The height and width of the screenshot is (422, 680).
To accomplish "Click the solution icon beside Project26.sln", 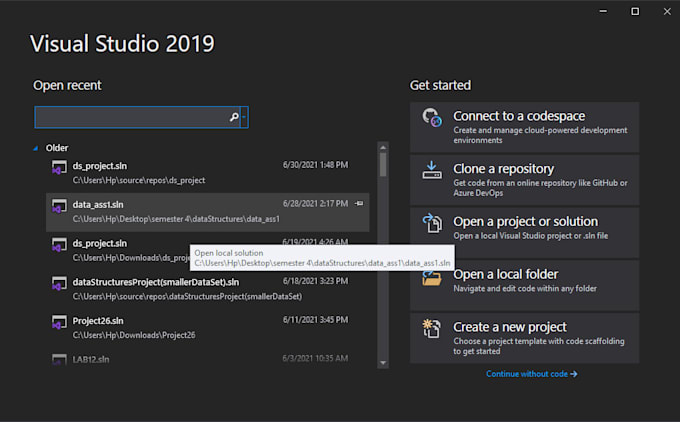I will click(x=59, y=323).
